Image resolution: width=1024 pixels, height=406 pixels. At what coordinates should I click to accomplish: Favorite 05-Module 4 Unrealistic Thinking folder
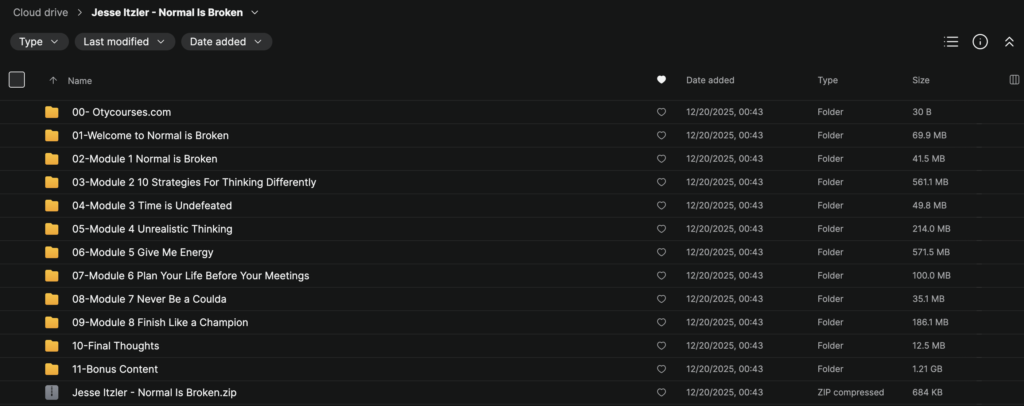click(661, 229)
